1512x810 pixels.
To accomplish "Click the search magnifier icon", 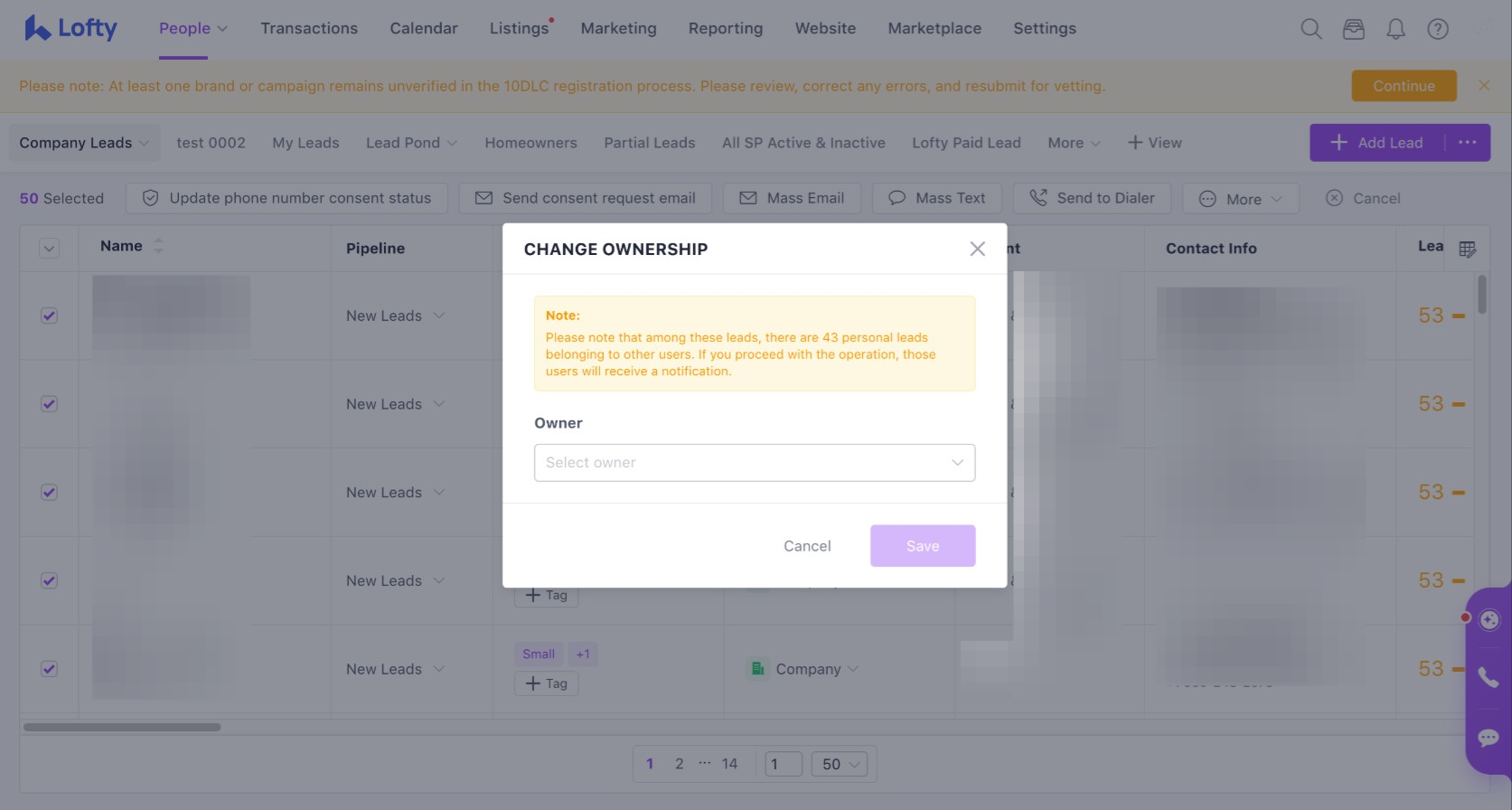I will tap(1310, 29).
